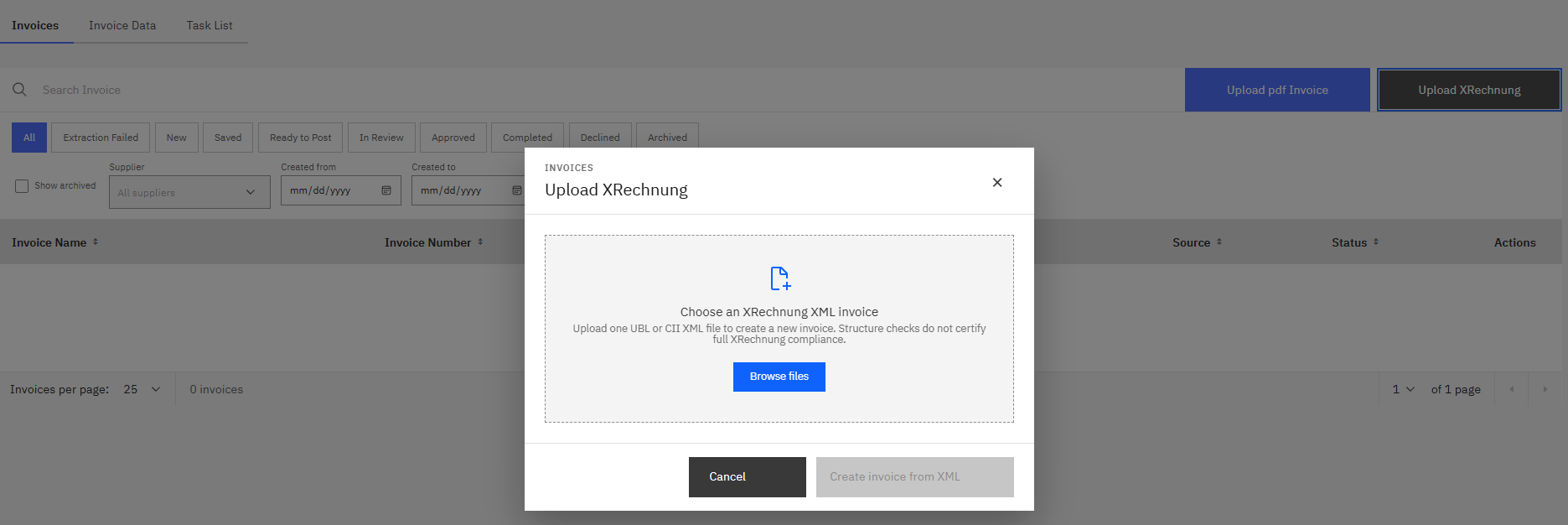The image size is (1568, 525).
Task: Filter invoices by Saved status
Action: (228, 138)
